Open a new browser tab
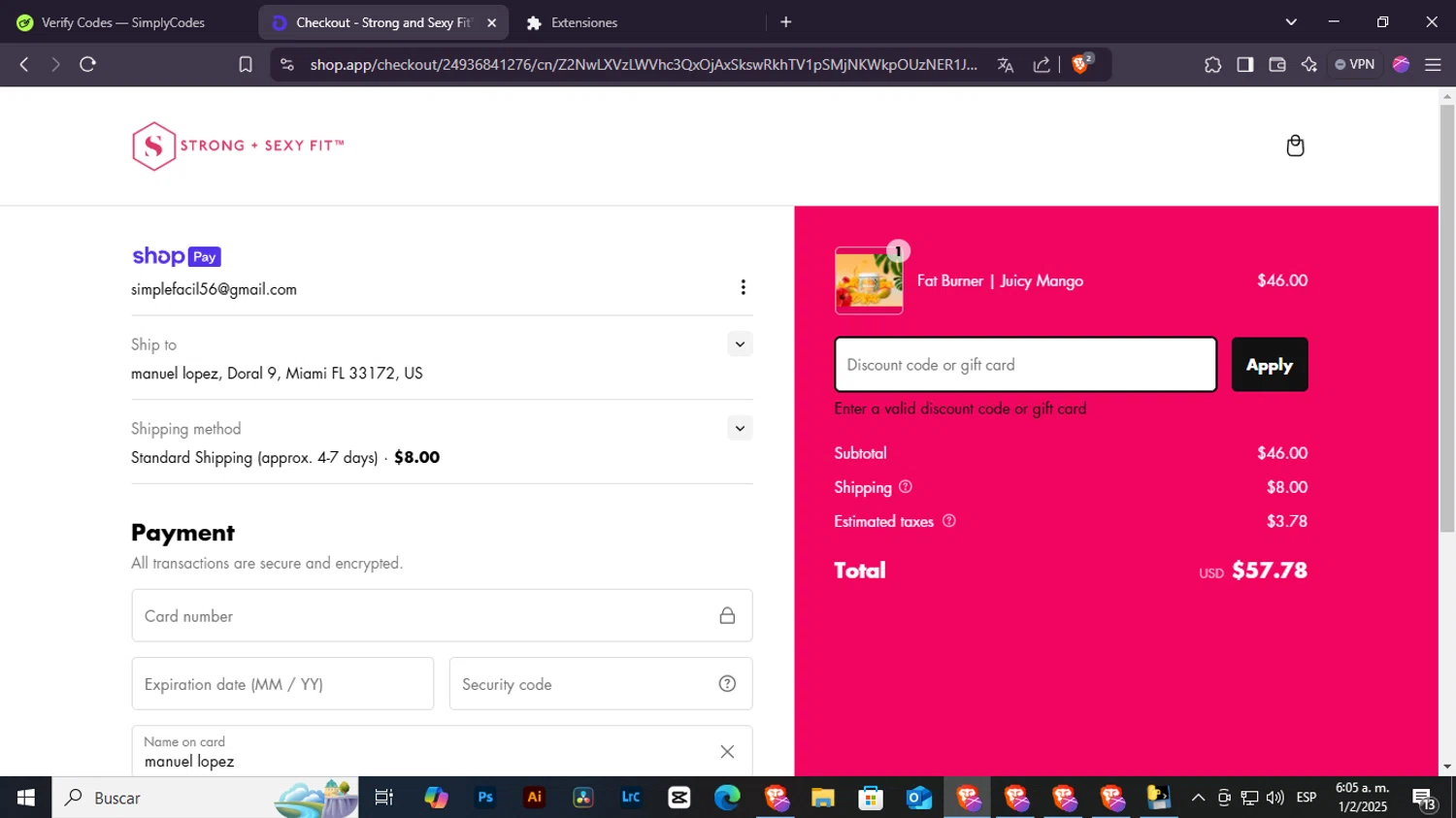Screen dimensions: 1456x818 [786, 22]
